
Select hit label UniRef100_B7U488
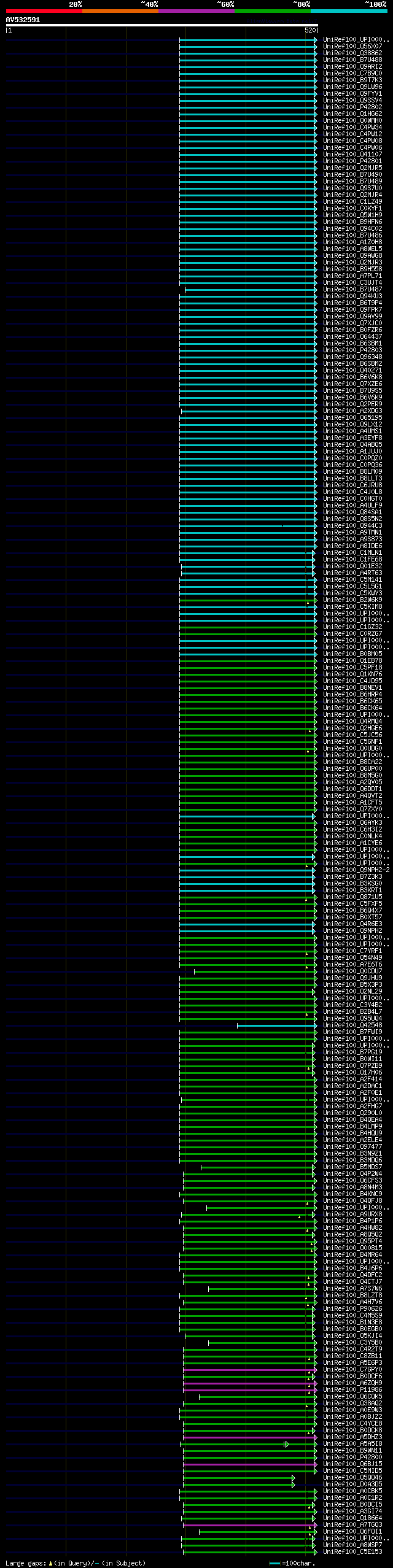click(352, 60)
